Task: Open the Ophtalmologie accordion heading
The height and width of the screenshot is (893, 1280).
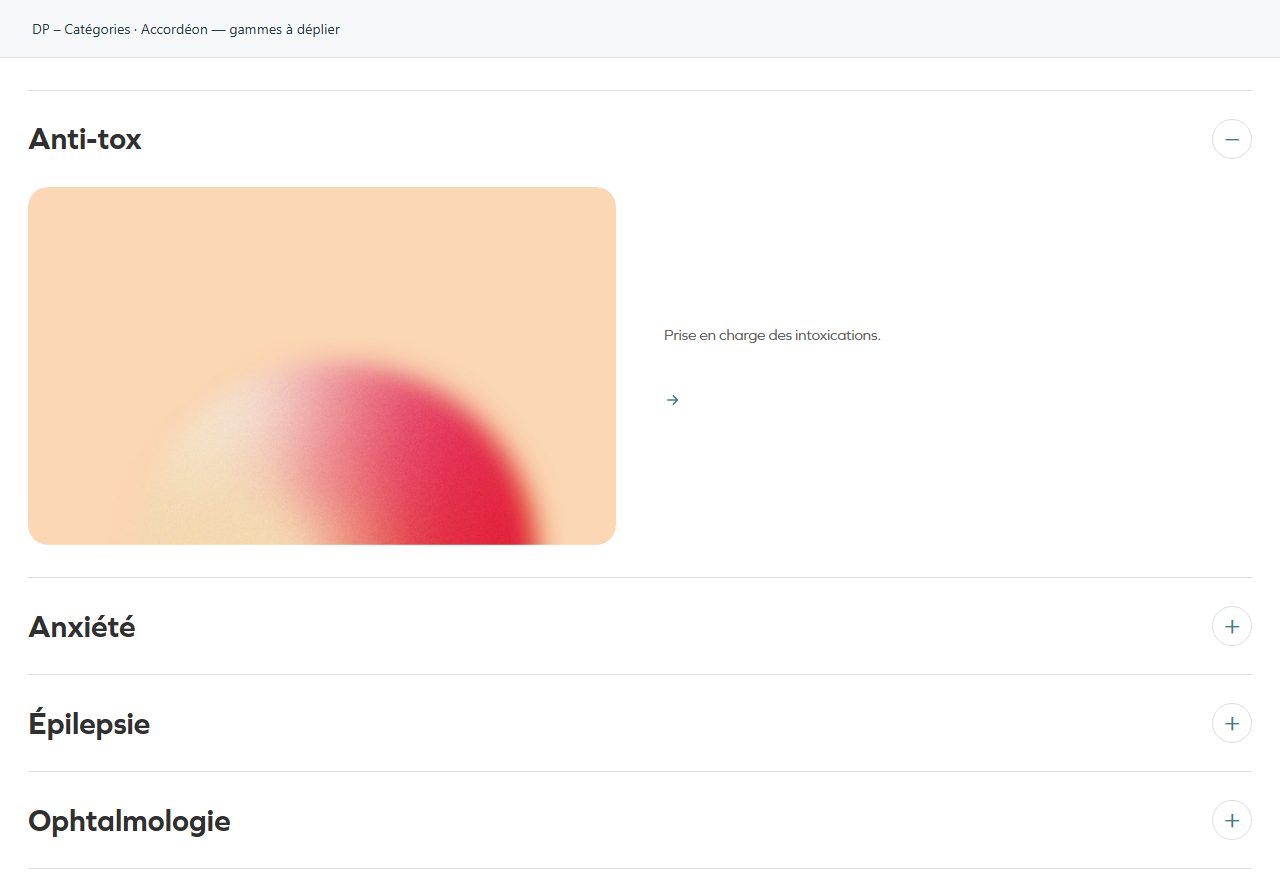Action: (129, 821)
